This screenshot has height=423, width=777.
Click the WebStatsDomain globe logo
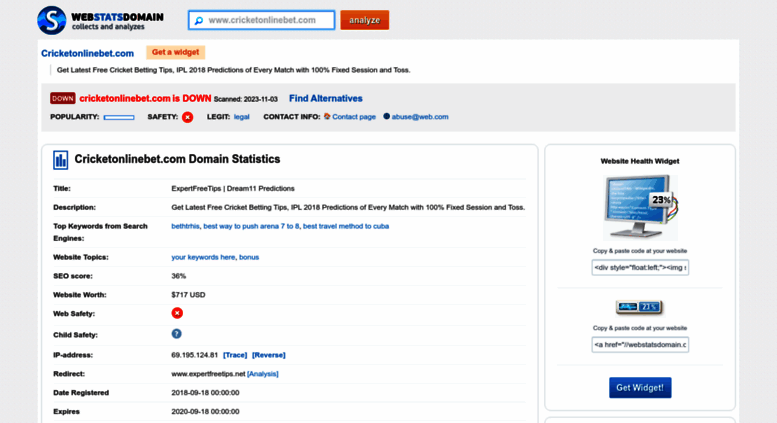[52, 20]
